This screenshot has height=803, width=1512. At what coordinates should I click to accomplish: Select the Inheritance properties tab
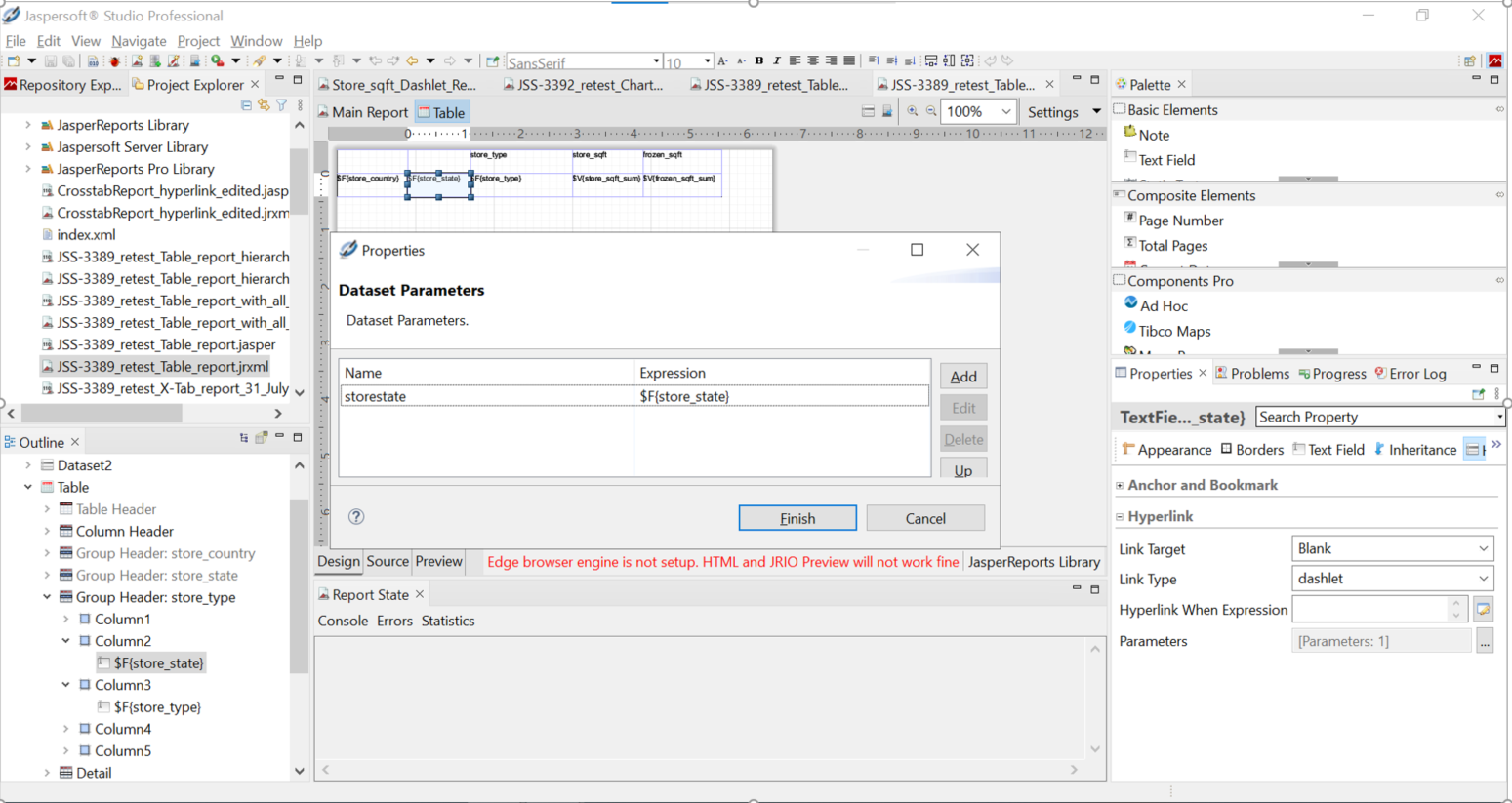(1414, 450)
